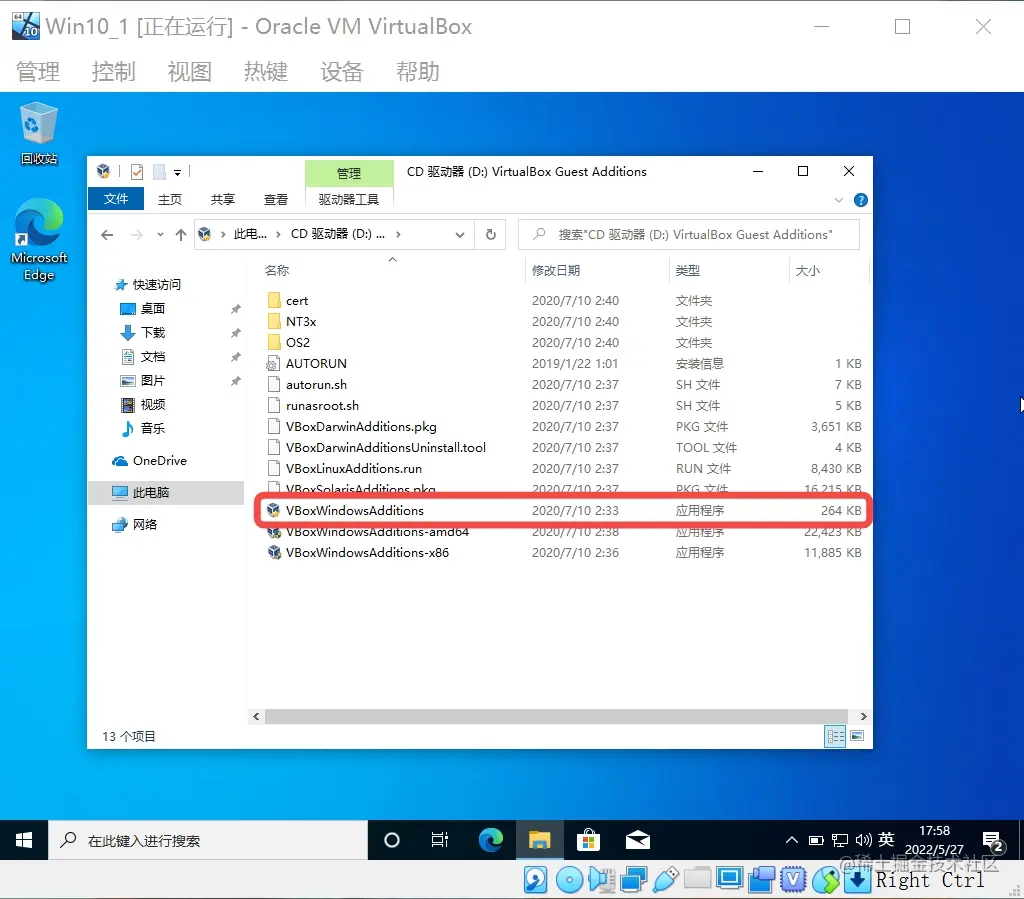The image size is (1024, 899).
Task: Show hidden tray icons with the up chevron
Action: [x=792, y=840]
